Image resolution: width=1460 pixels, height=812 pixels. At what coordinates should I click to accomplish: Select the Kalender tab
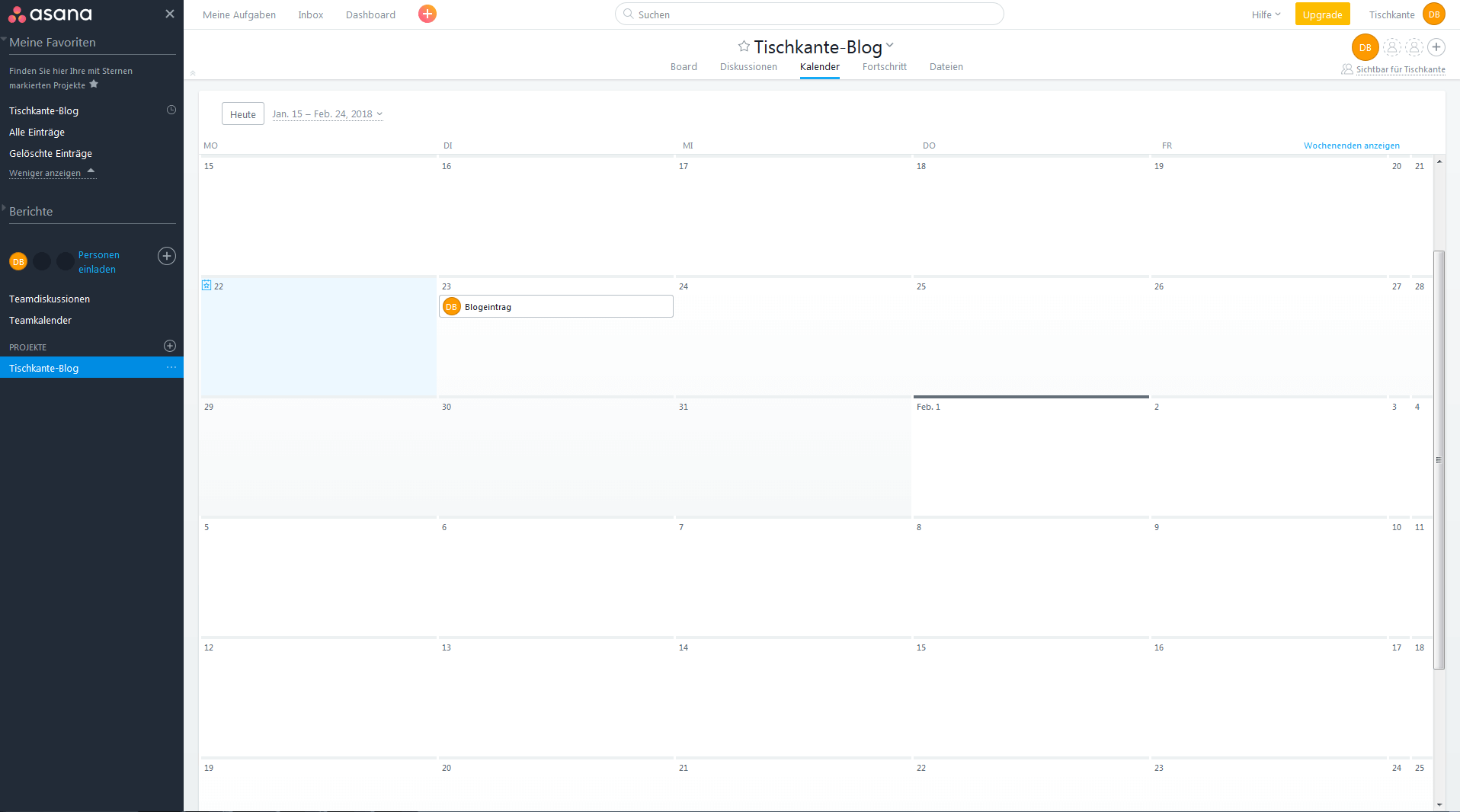click(820, 67)
